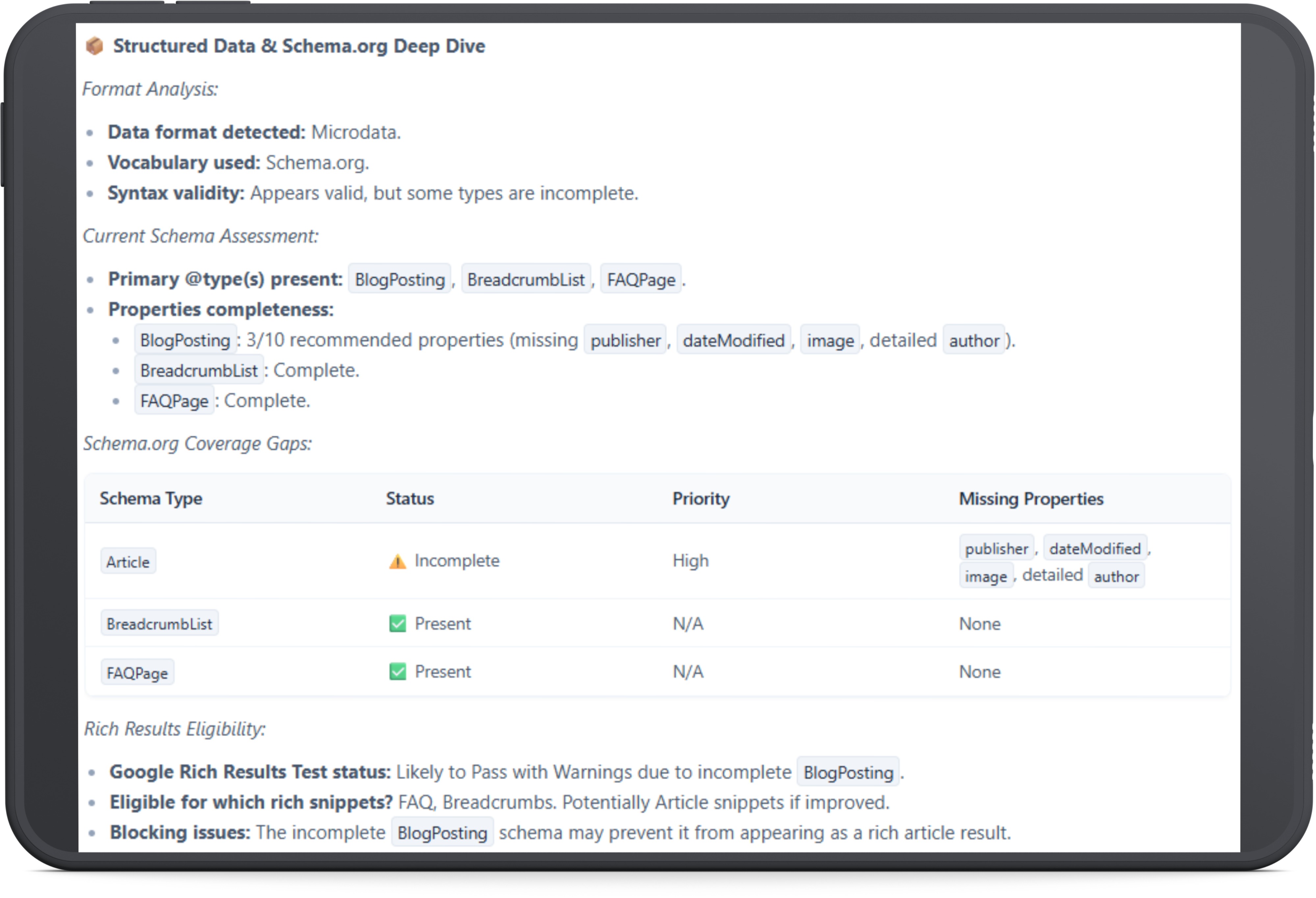Click the Format Analysis section heading
Viewport: 1316px width, 898px height.
tap(150, 89)
